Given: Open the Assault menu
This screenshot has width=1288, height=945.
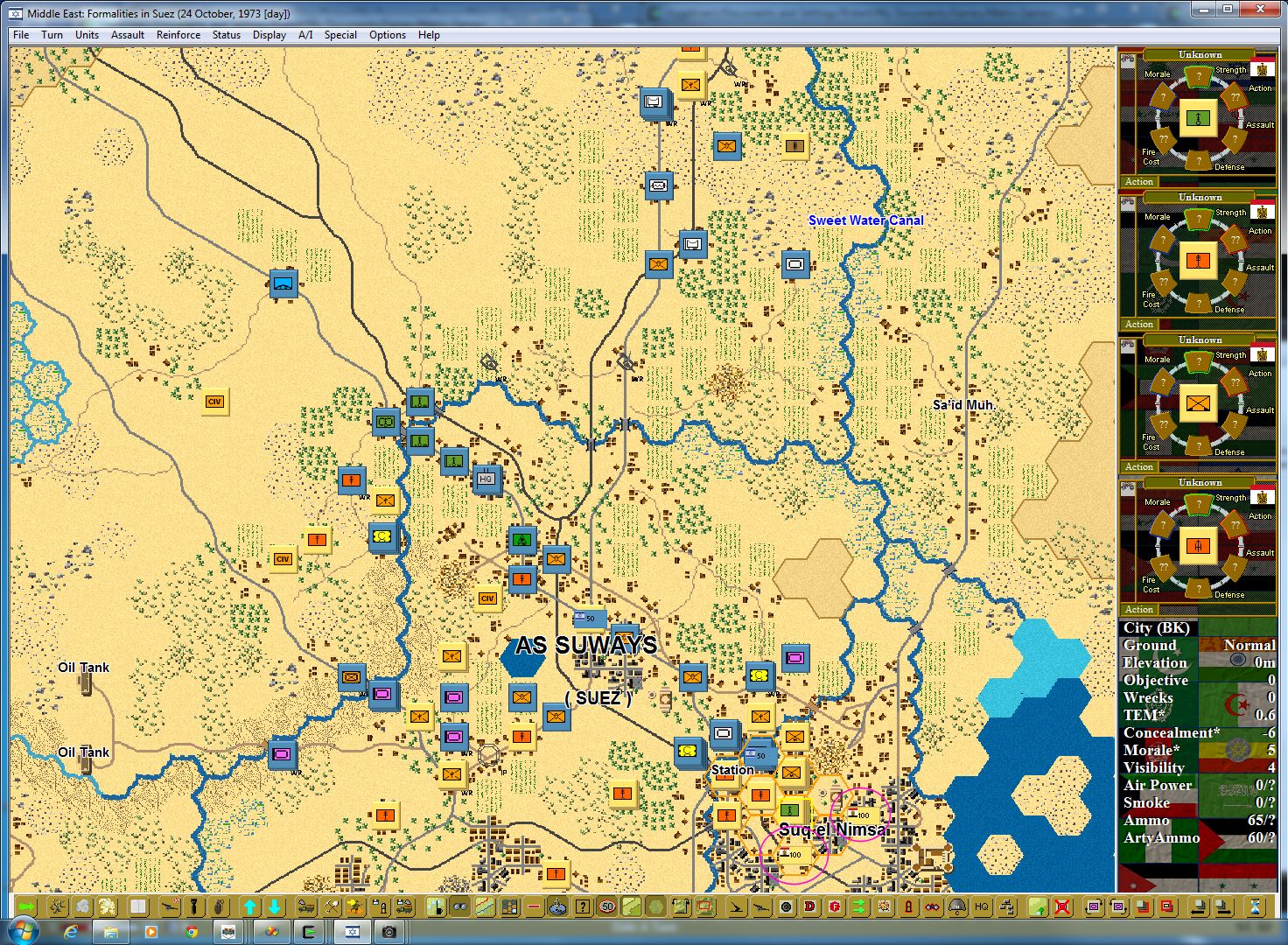Looking at the screenshot, I should click(128, 35).
